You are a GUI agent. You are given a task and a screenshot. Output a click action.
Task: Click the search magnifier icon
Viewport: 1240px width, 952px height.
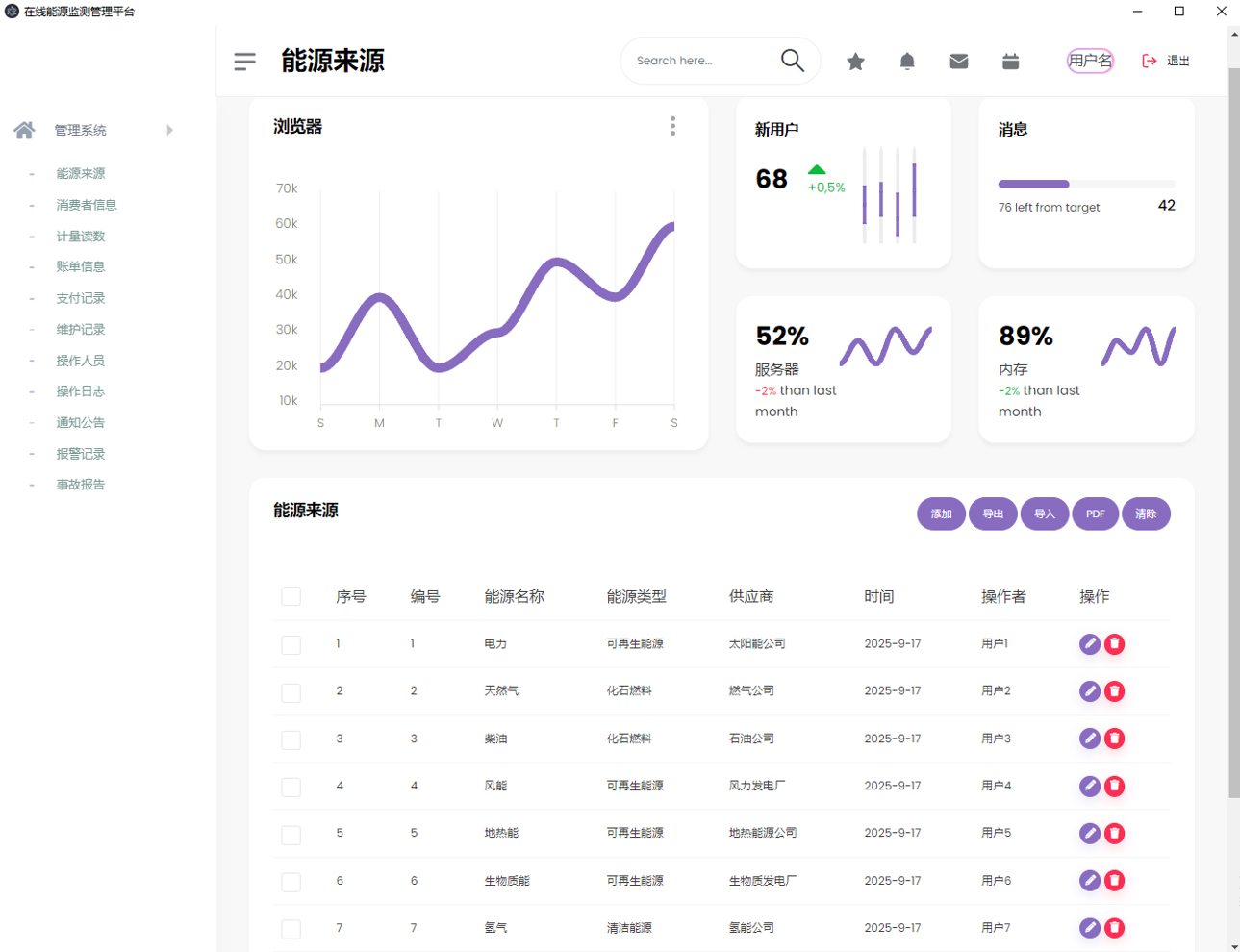[x=792, y=61]
